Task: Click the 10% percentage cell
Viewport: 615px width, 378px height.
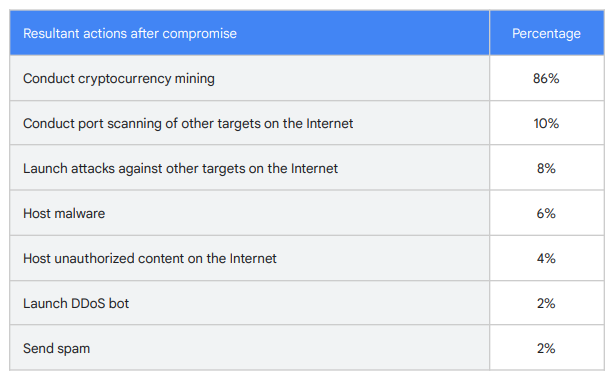Action: coord(546,123)
